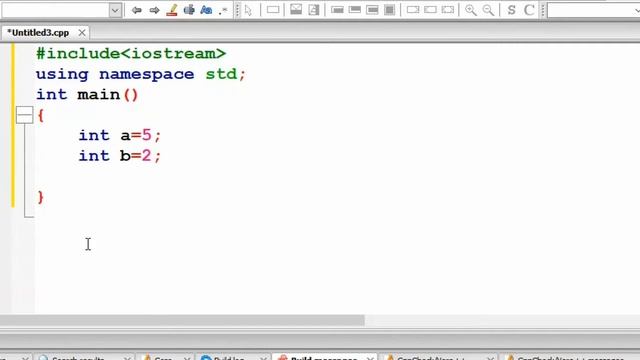Switch to the Build log tab
The image size is (640, 360).
point(229,358)
